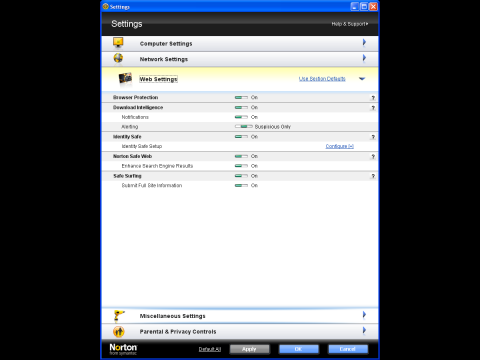Toggle Norton Safe Web switch

pos(241,156)
